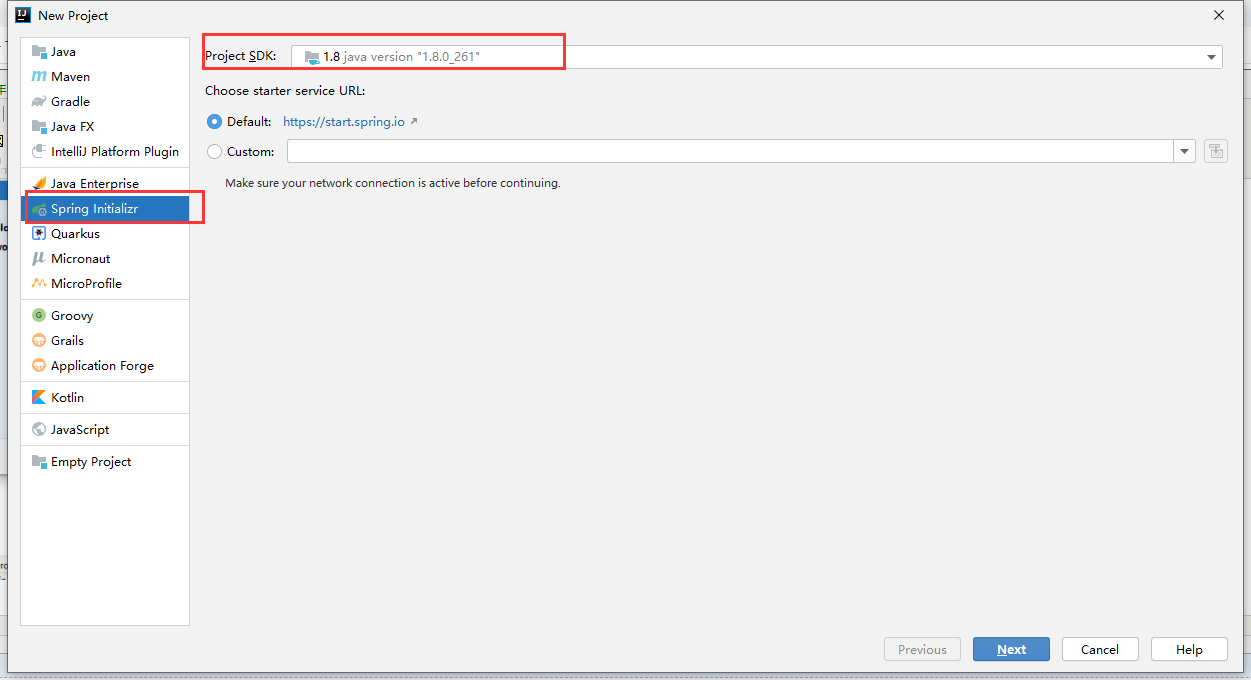Click the Grails icon
1251x680 pixels.
point(39,341)
